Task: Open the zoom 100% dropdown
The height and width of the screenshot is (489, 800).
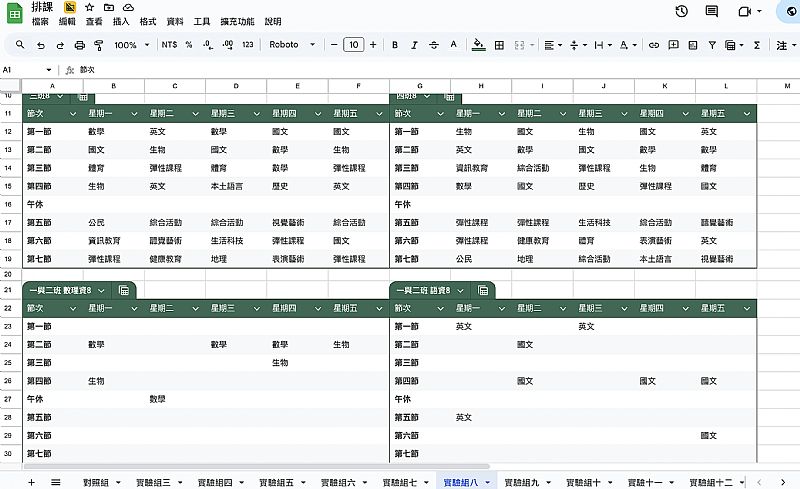Action: 130,45
